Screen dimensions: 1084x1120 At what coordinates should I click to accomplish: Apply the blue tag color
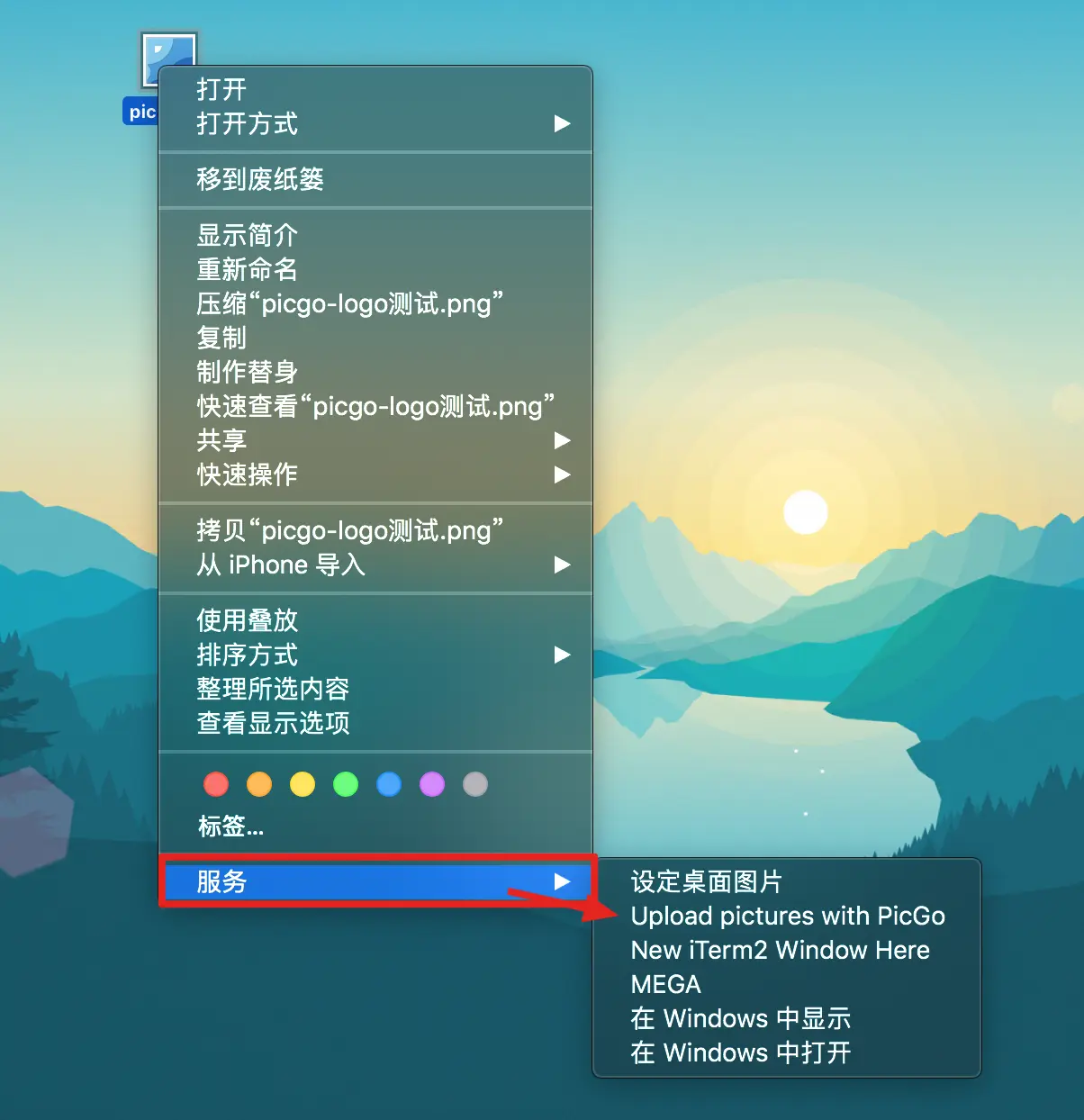389,784
